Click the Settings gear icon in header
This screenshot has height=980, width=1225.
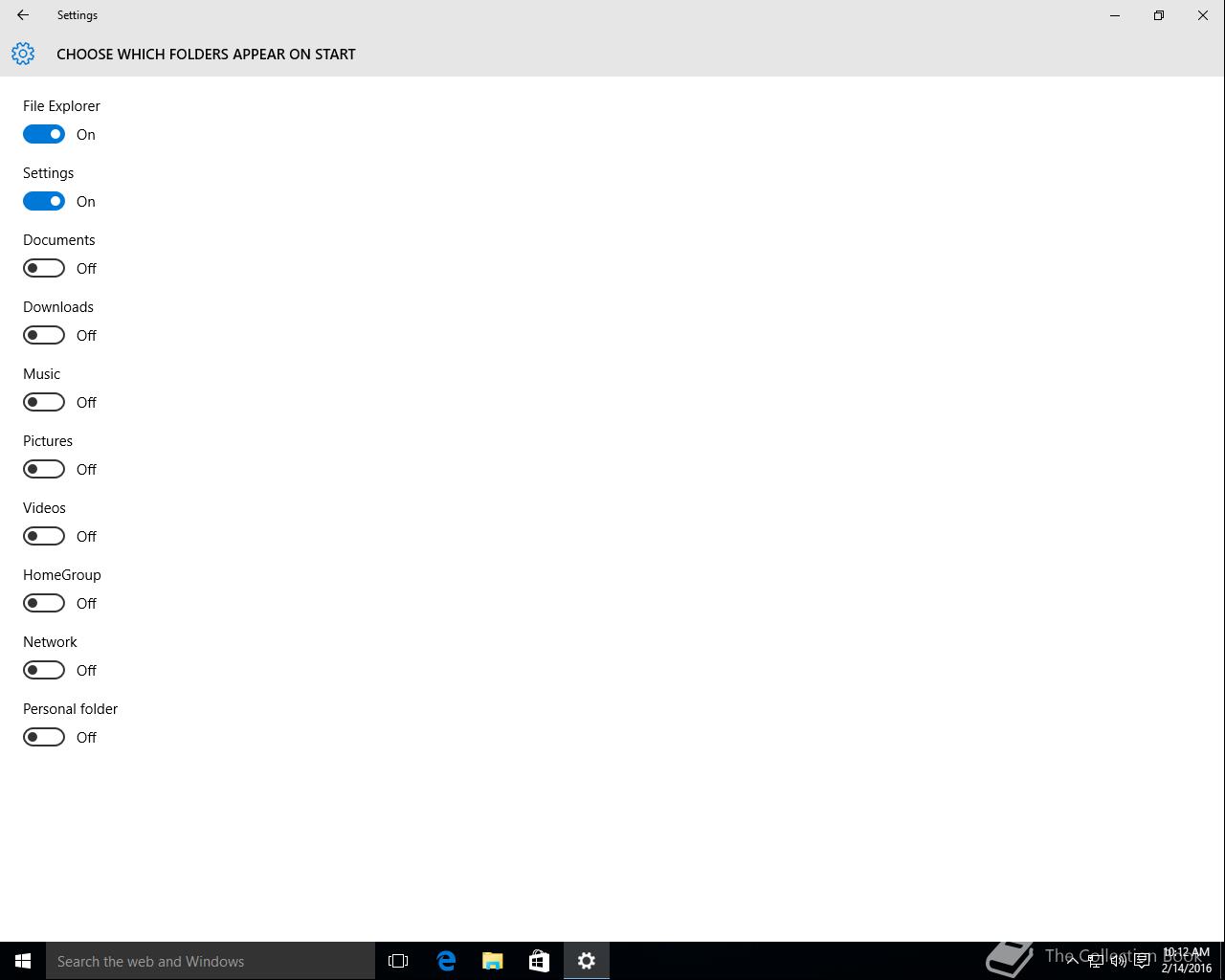coord(23,54)
